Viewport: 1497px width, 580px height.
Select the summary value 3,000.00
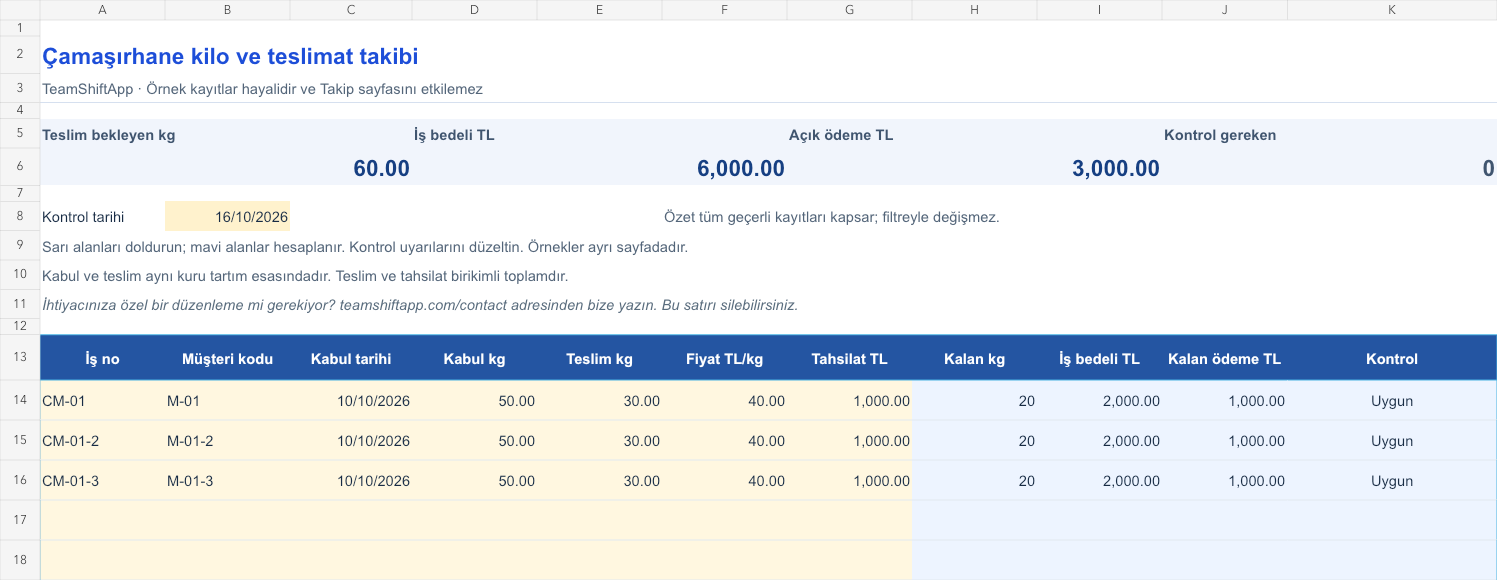point(1116,168)
